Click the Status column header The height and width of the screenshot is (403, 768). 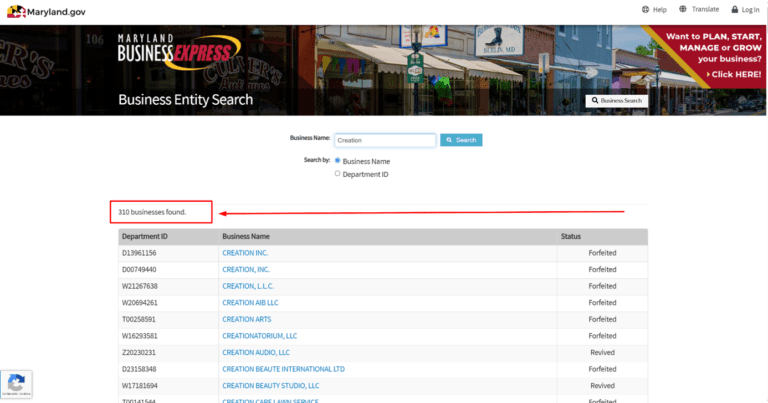[x=571, y=237]
